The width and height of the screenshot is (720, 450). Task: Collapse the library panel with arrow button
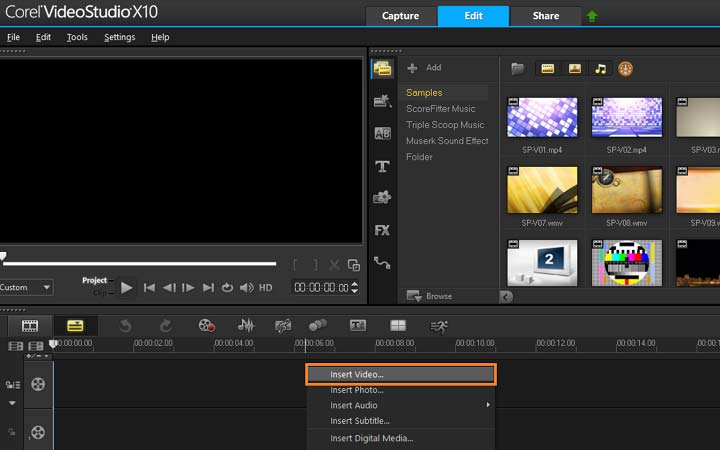click(505, 297)
